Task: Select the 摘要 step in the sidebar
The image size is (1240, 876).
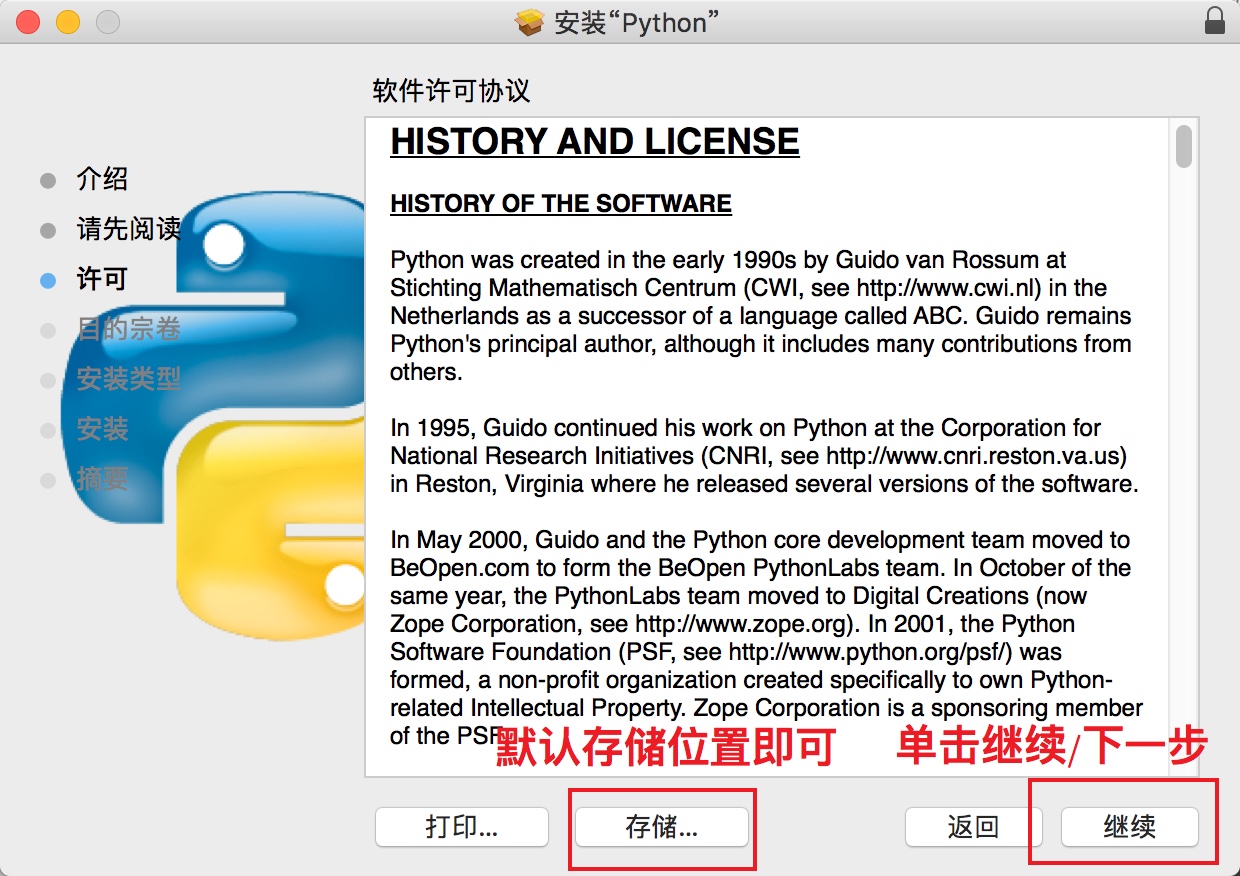Action: (x=102, y=479)
